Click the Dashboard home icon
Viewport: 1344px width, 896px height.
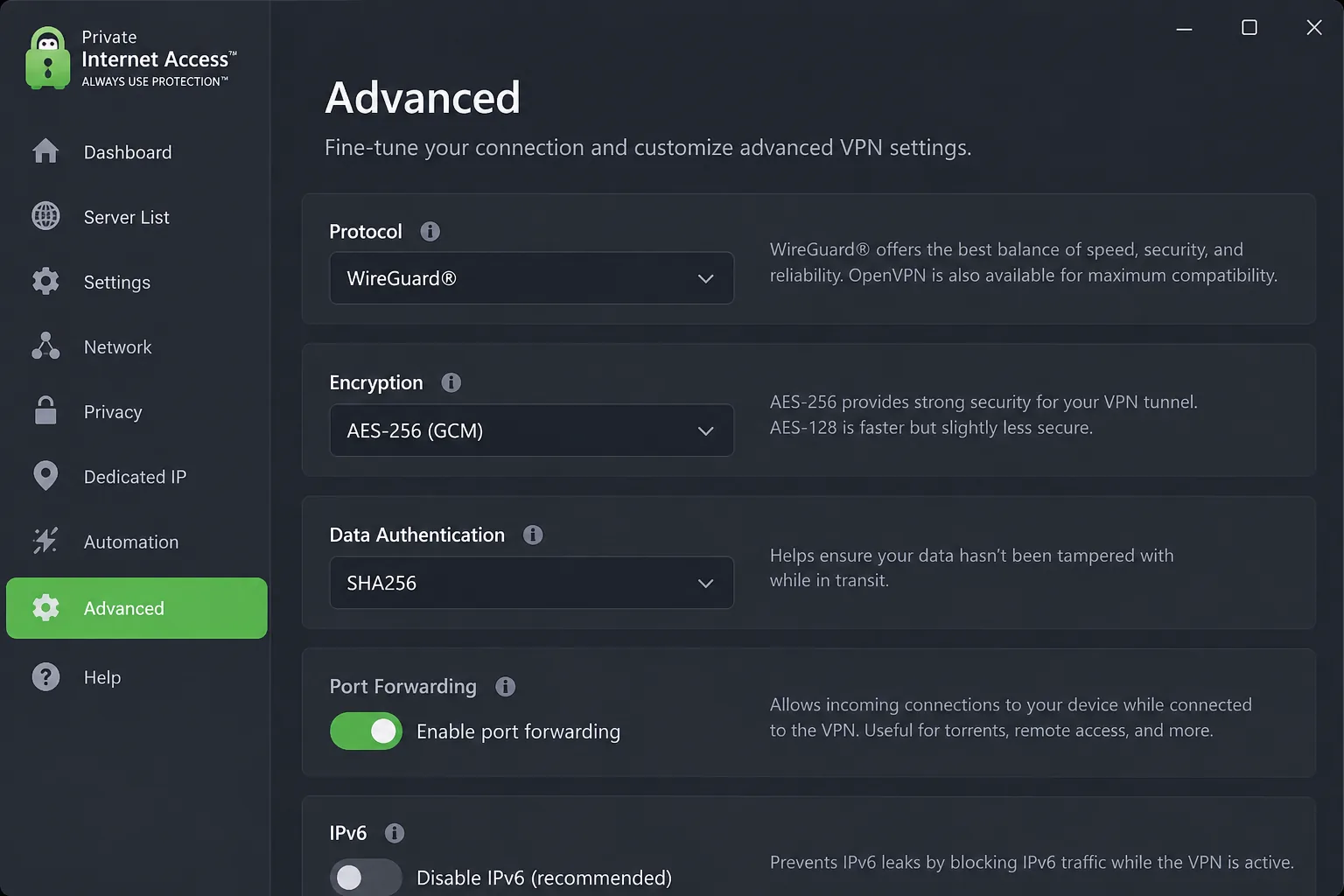click(x=45, y=151)
